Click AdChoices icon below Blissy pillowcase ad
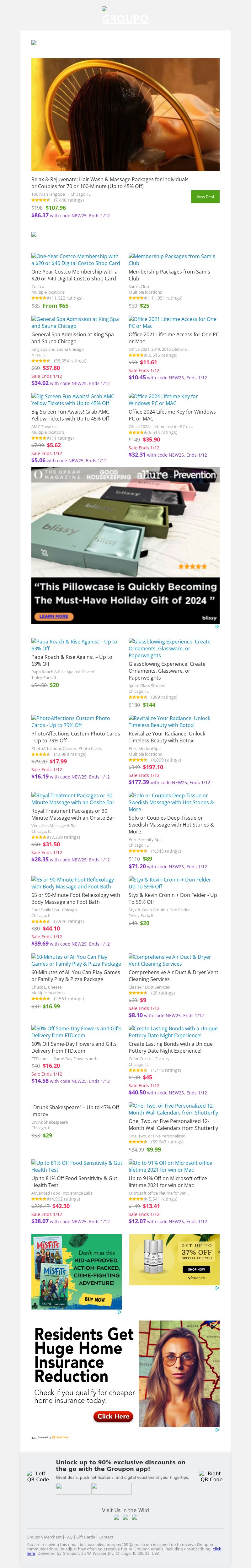The width and height of the screenshot is (251, 1568). [x=217, y=626]
